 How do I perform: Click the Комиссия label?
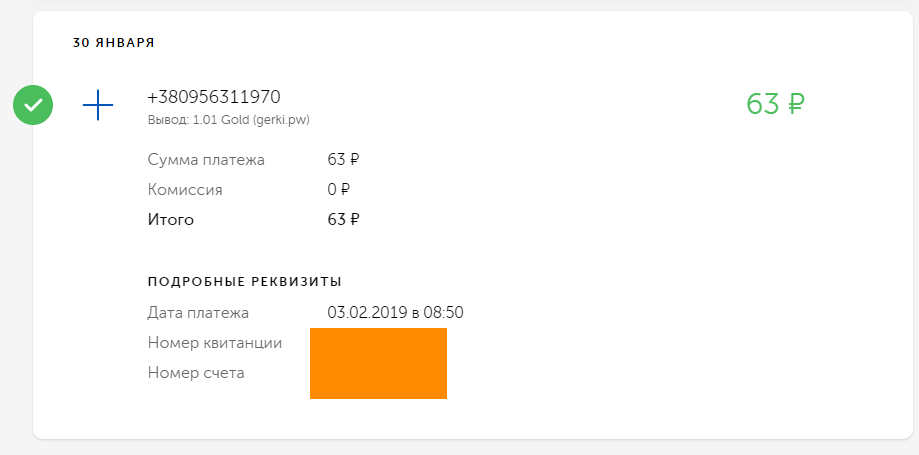pyautogui.click(x=185, y=190)
